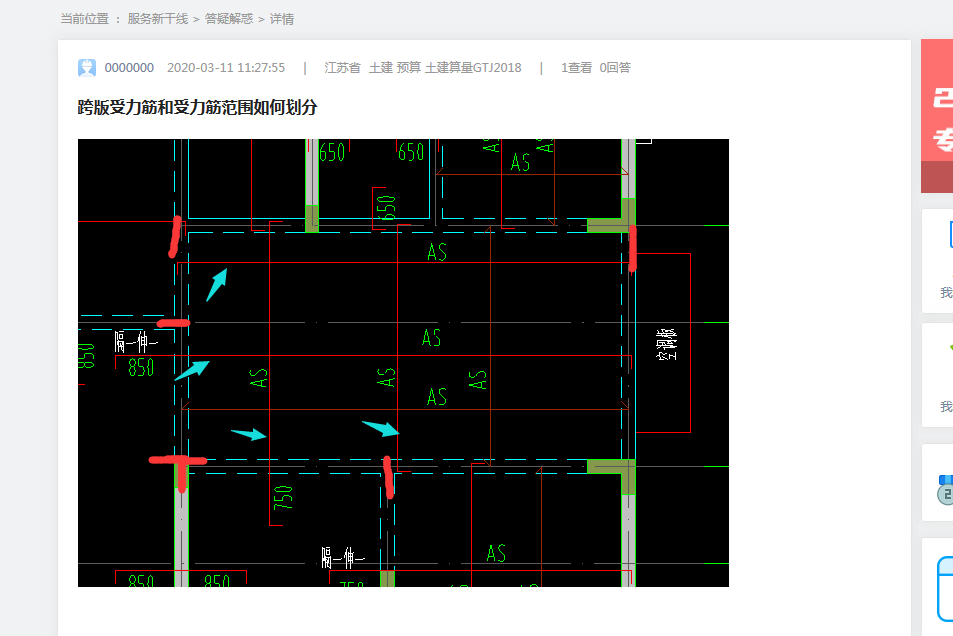Screen dimensions: 953x636
Task: Click the 详情 breadcrumb item
Action: tap(282, 19)
